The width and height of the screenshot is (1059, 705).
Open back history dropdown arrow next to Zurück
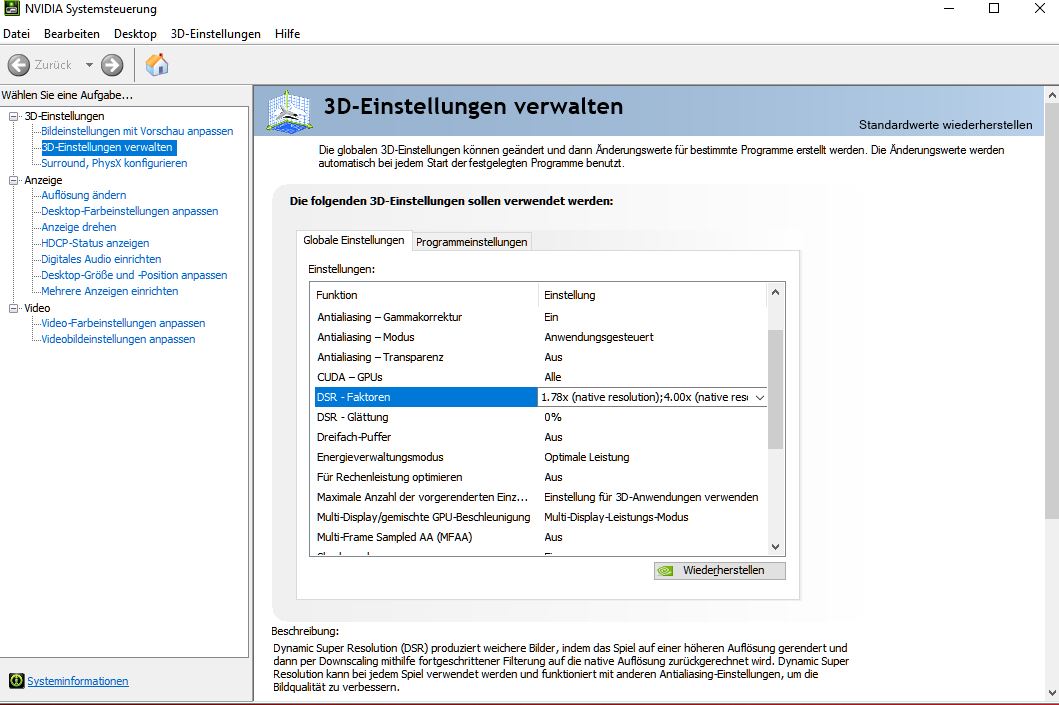pyautogui.click(x=89, y=65)
